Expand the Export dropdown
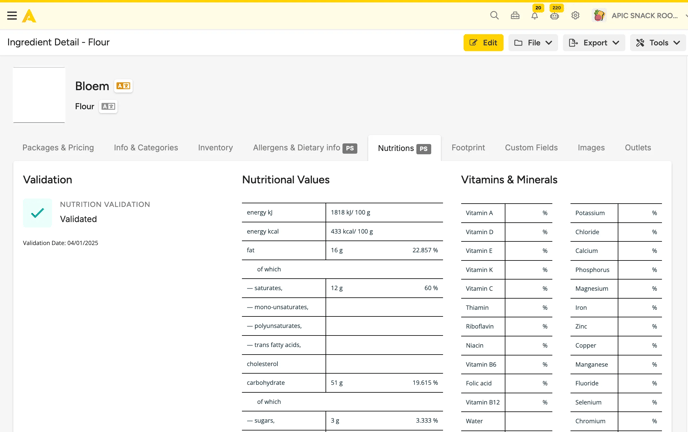 [593, 43]
